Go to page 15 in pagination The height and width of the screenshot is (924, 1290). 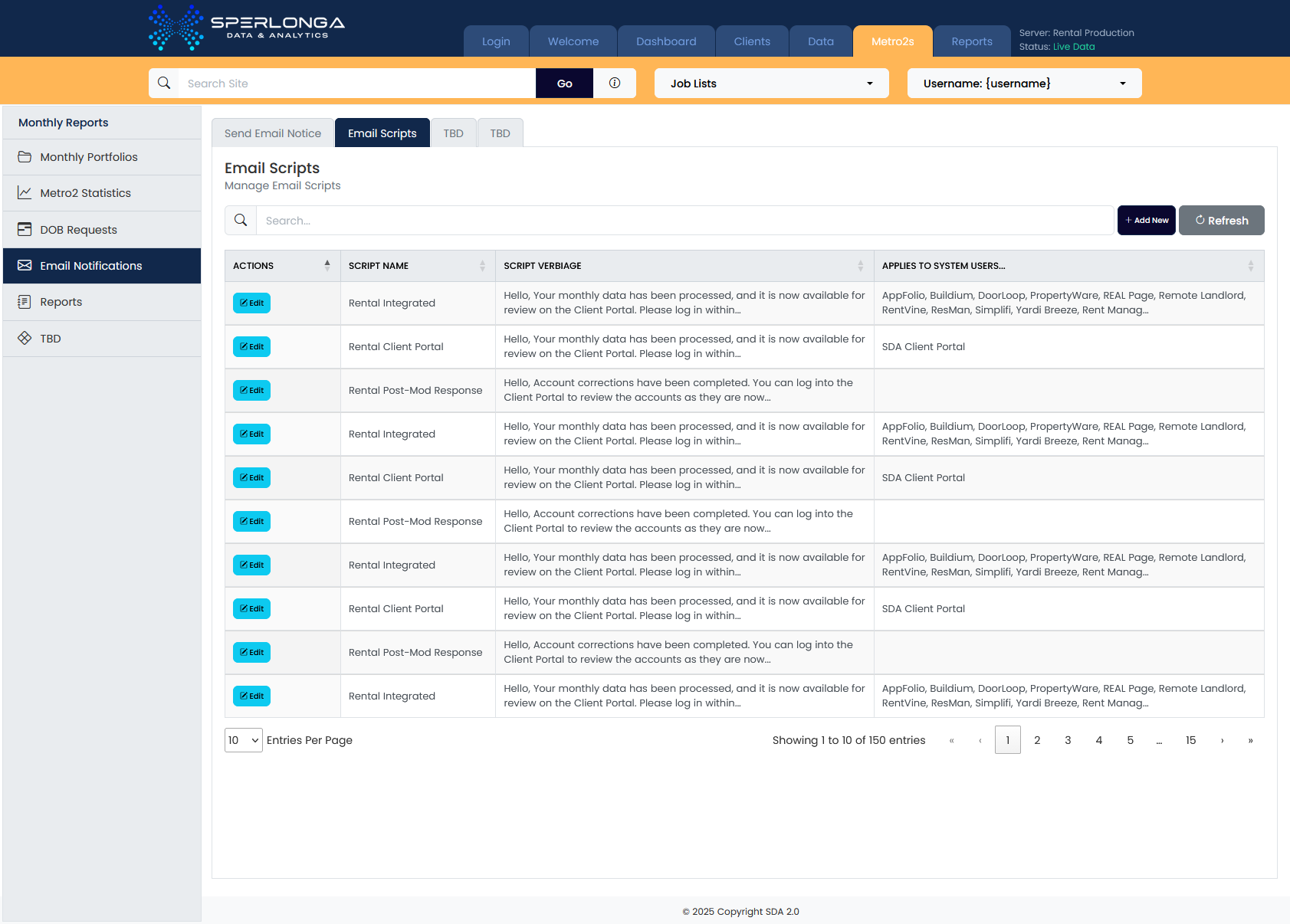(x=1190, y=740)
